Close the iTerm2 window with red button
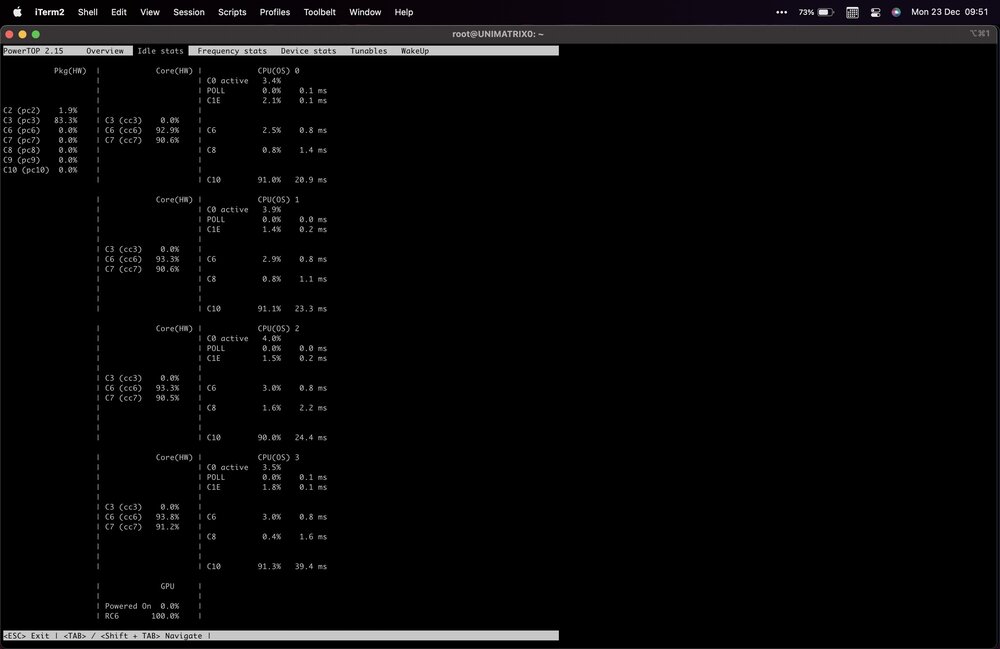 (x=10, y=34)
